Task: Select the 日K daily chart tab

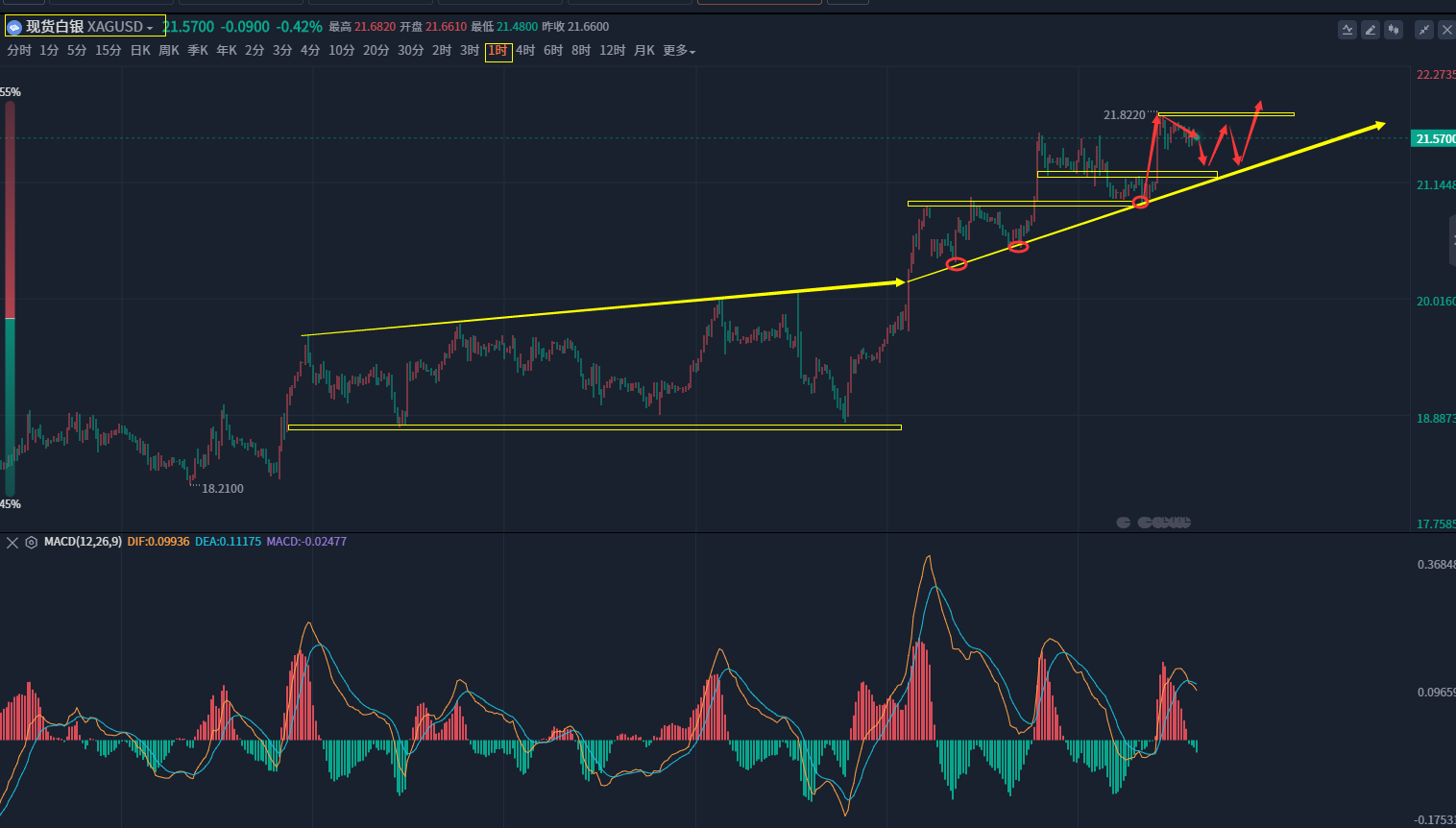Action: [x=140, y=51]
